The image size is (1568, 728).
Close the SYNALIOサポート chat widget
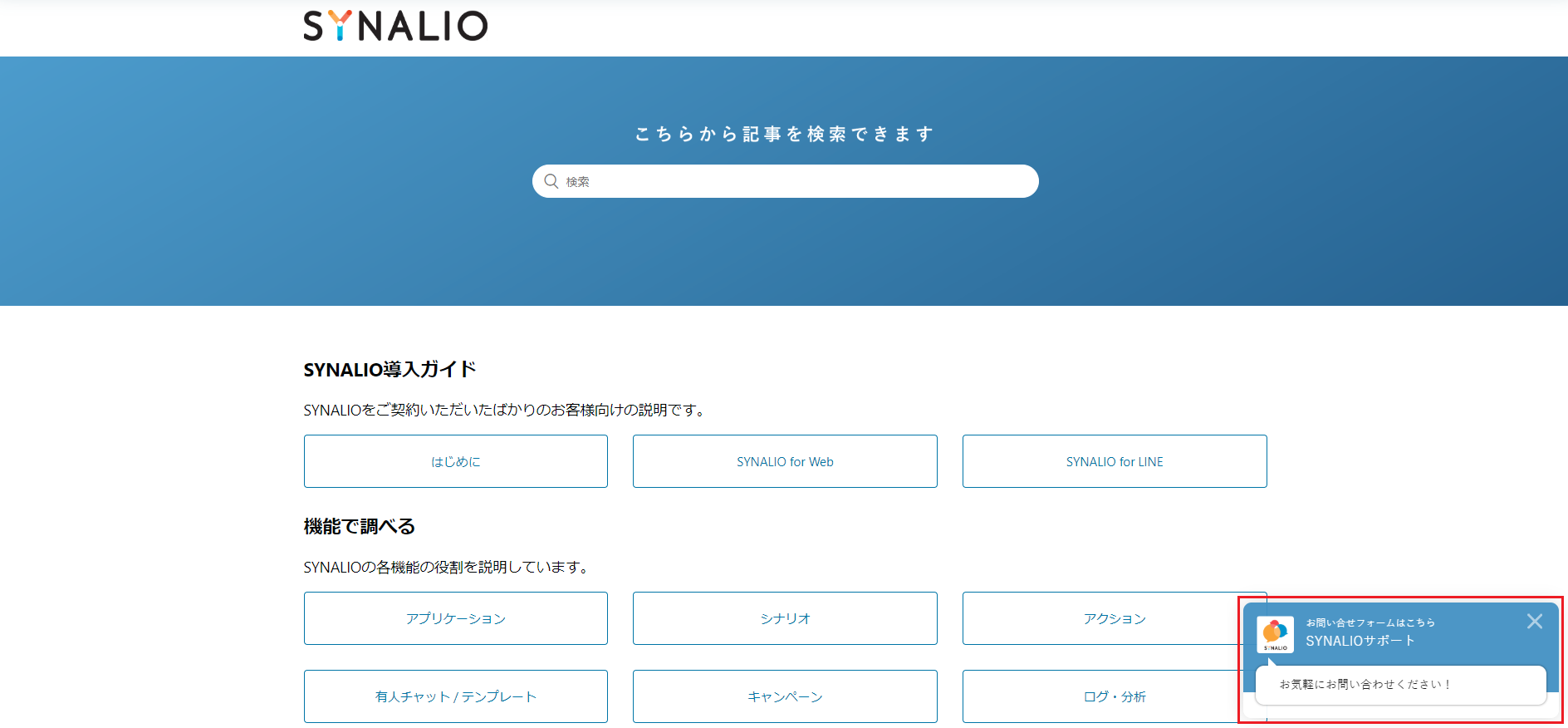(1535, 622)
